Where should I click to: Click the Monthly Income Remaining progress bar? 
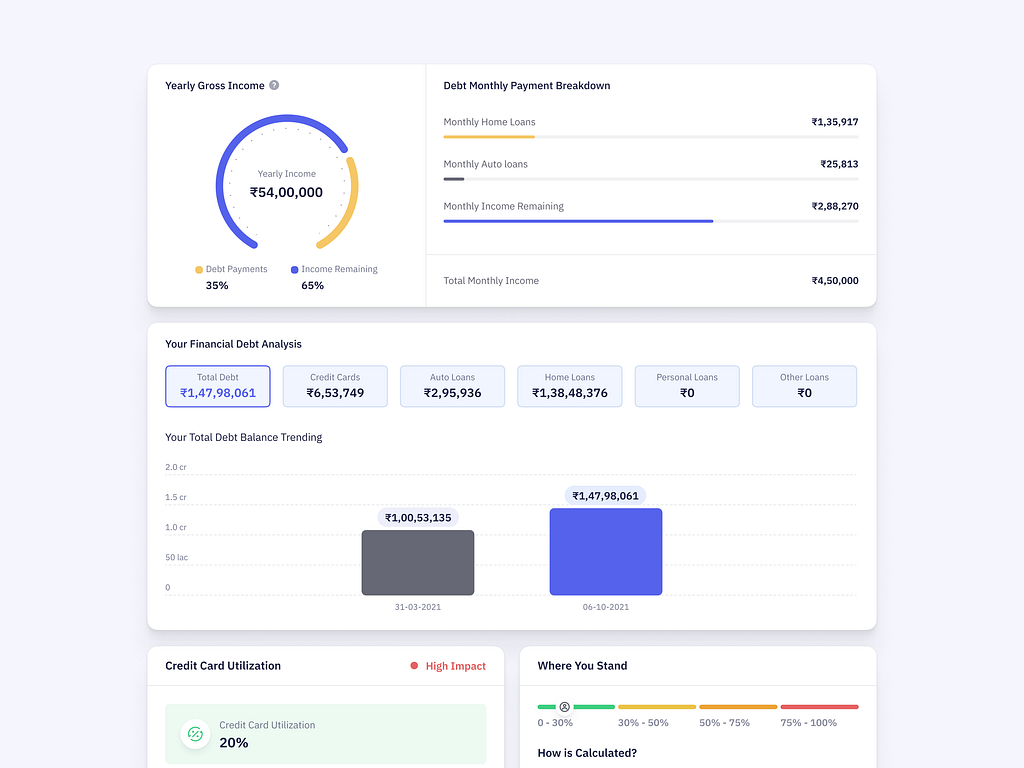pos(578,220)
